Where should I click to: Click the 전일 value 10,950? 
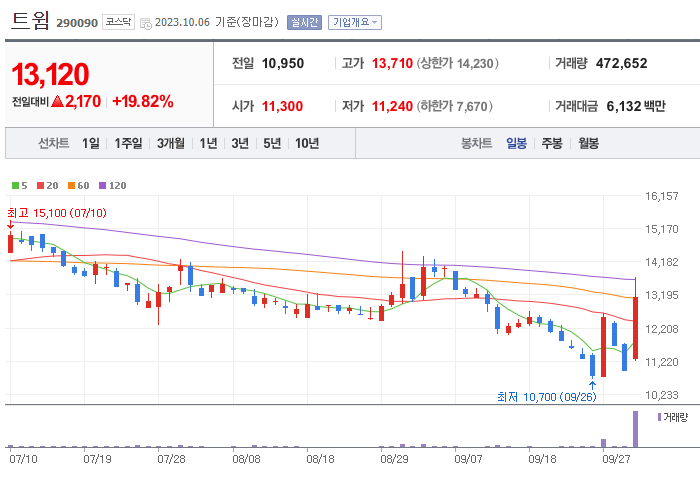(283, 63)
